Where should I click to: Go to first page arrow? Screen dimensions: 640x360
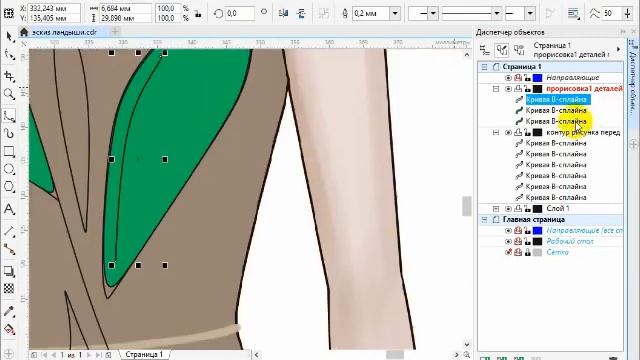pos(45,355)
